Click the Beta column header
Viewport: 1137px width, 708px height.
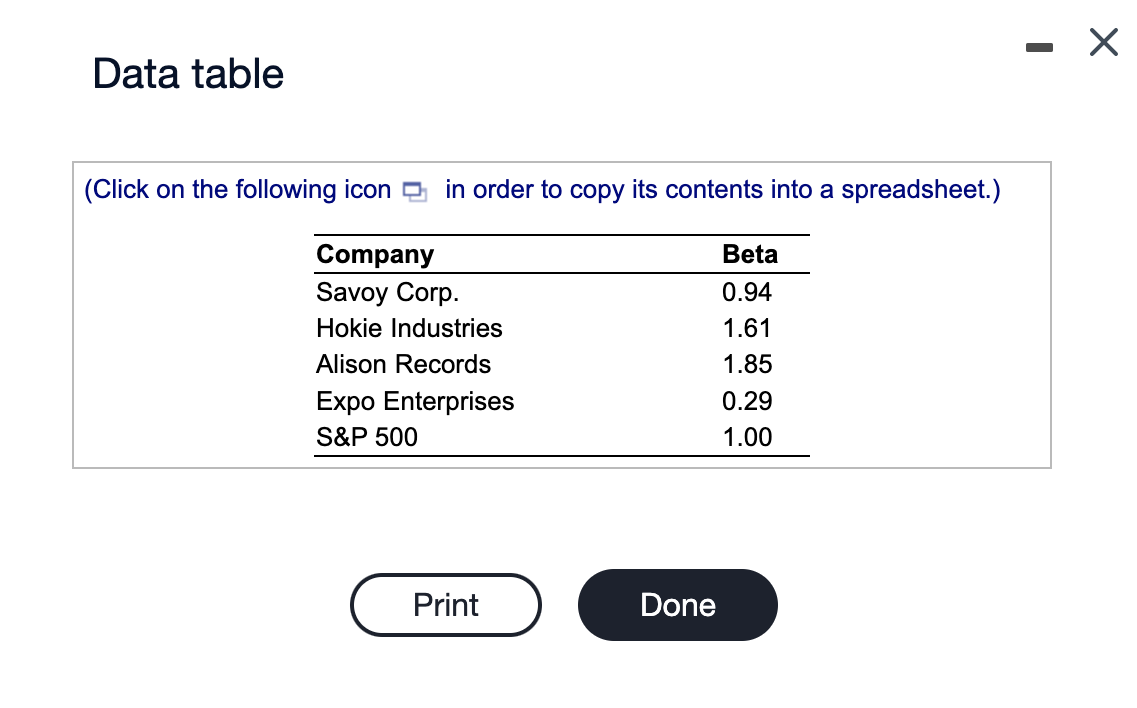pos(749,254)
